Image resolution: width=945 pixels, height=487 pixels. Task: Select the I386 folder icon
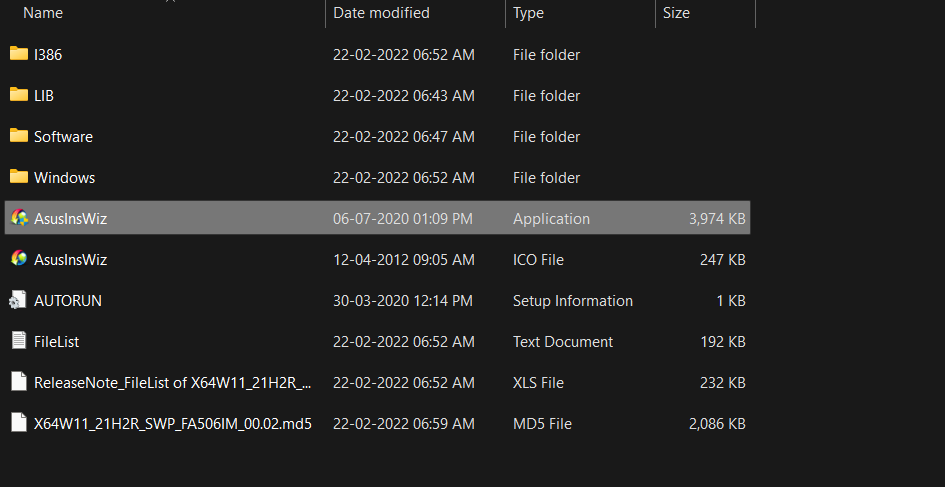click(x=19, y=54)
